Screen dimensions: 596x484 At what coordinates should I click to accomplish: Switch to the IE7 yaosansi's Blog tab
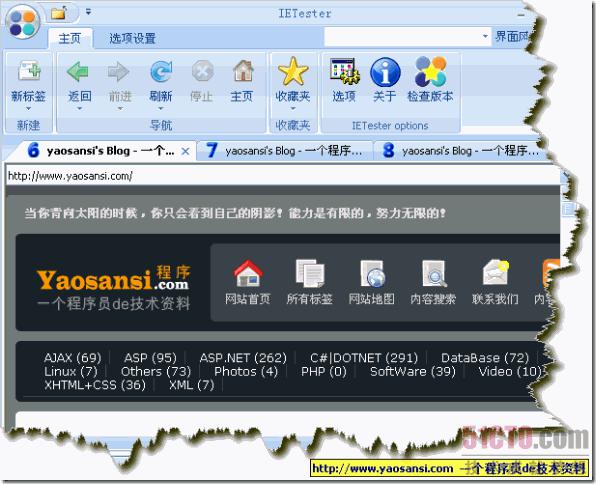point(284,151)
